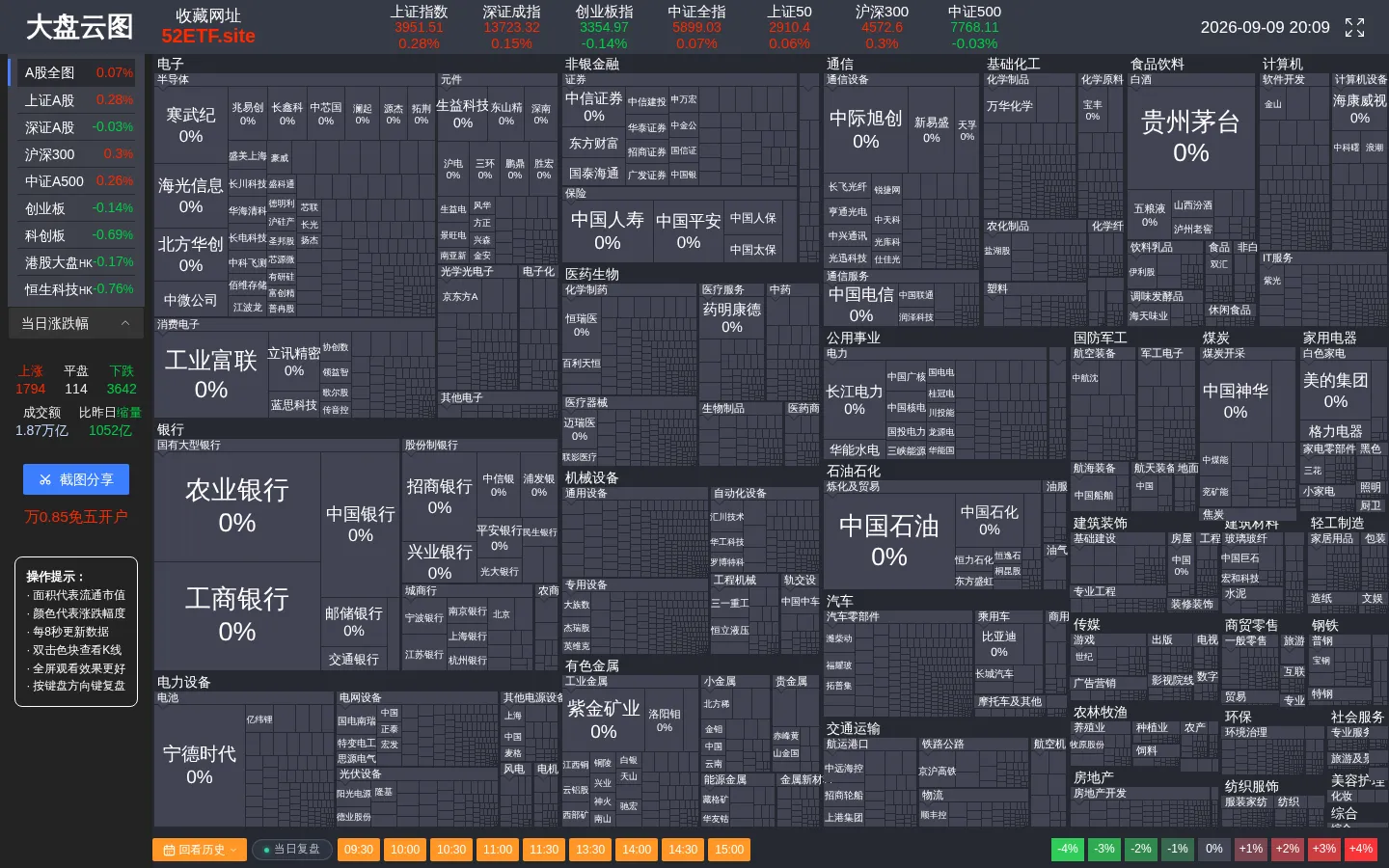Click the 上证指数 index readout
The image size is (1389, 868).
[x=419, y=27]
